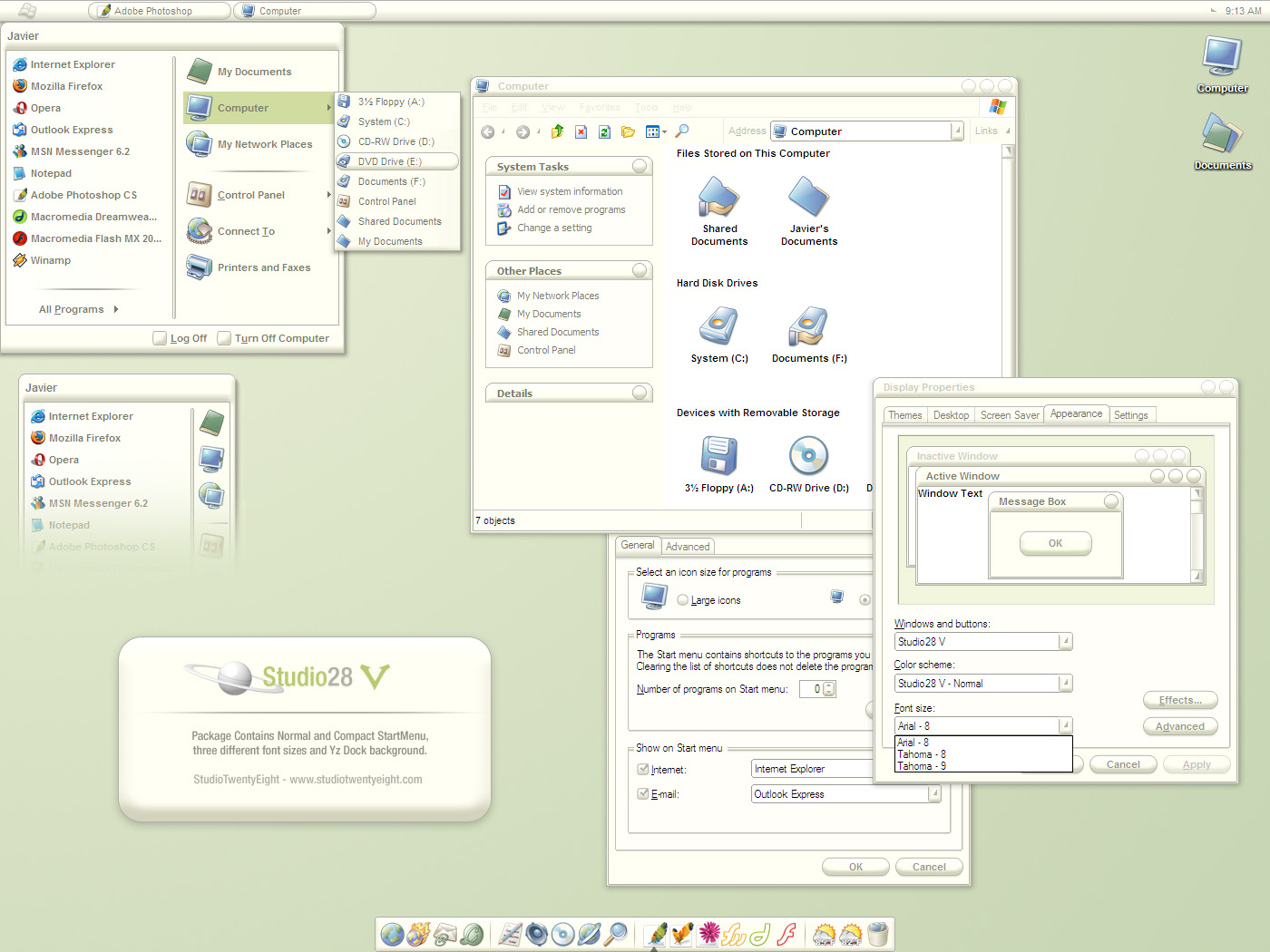Toggle the E-mail checkbox
This screenshot has height=952, width=1270.
[642, 793]
